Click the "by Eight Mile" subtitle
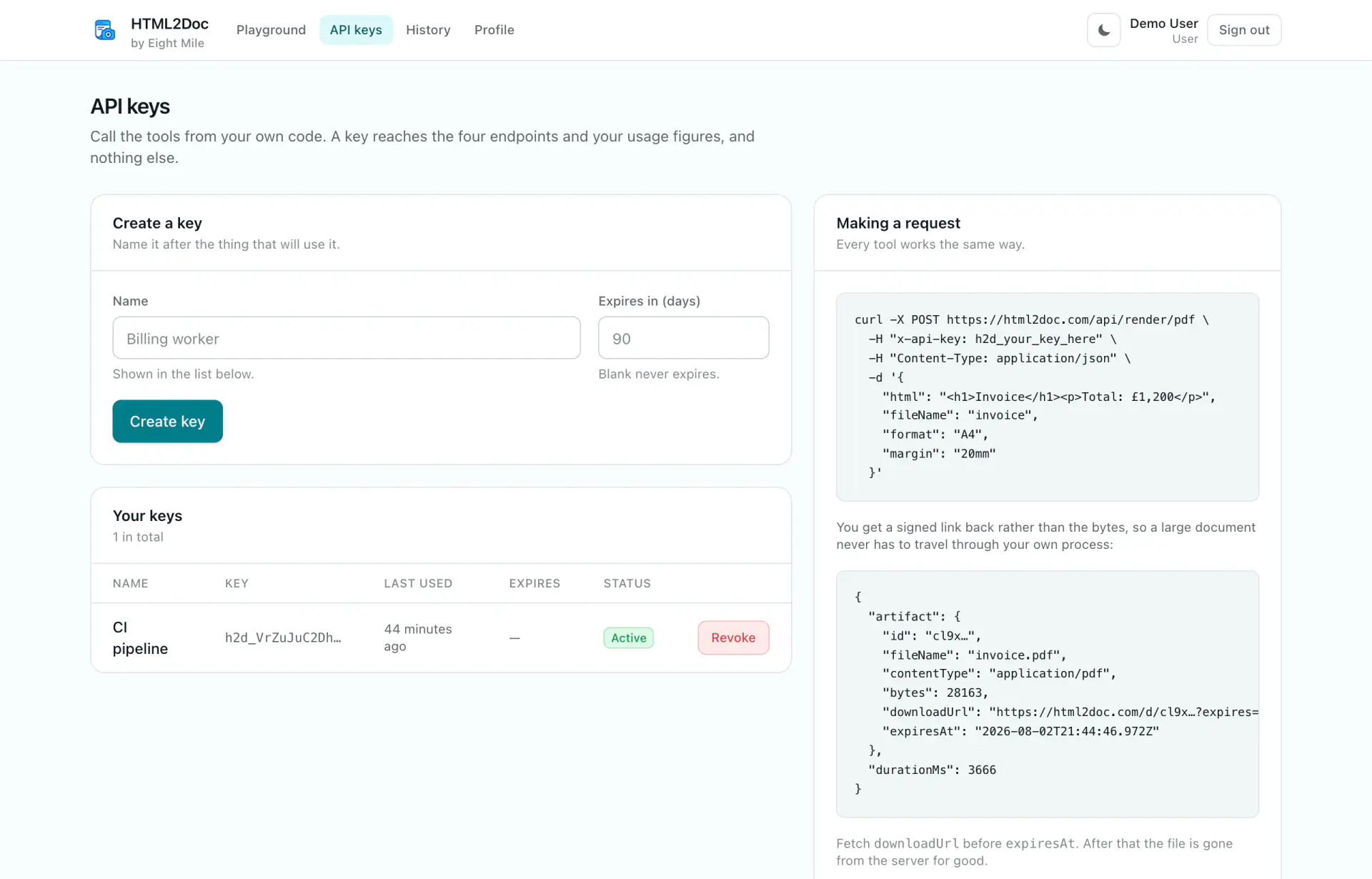Image resolution: width=1372 pixels, height=879 pixels. (167, 43)
